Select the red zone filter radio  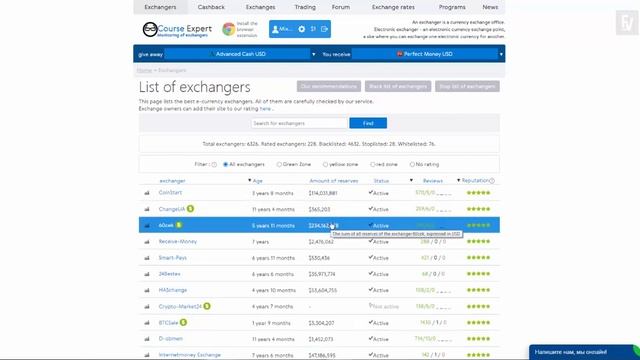coord(373,164)
